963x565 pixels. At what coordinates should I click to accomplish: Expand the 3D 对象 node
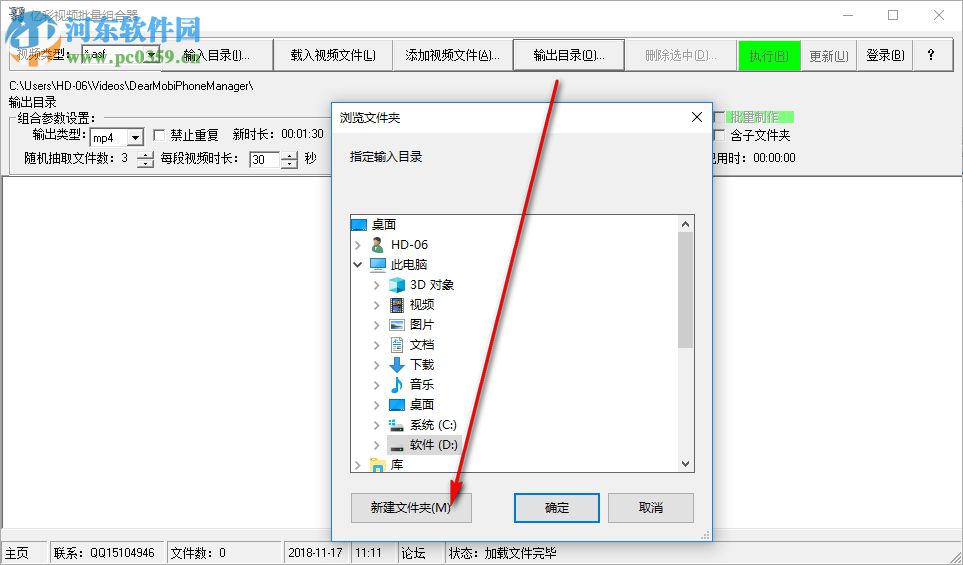pos(376,285)
